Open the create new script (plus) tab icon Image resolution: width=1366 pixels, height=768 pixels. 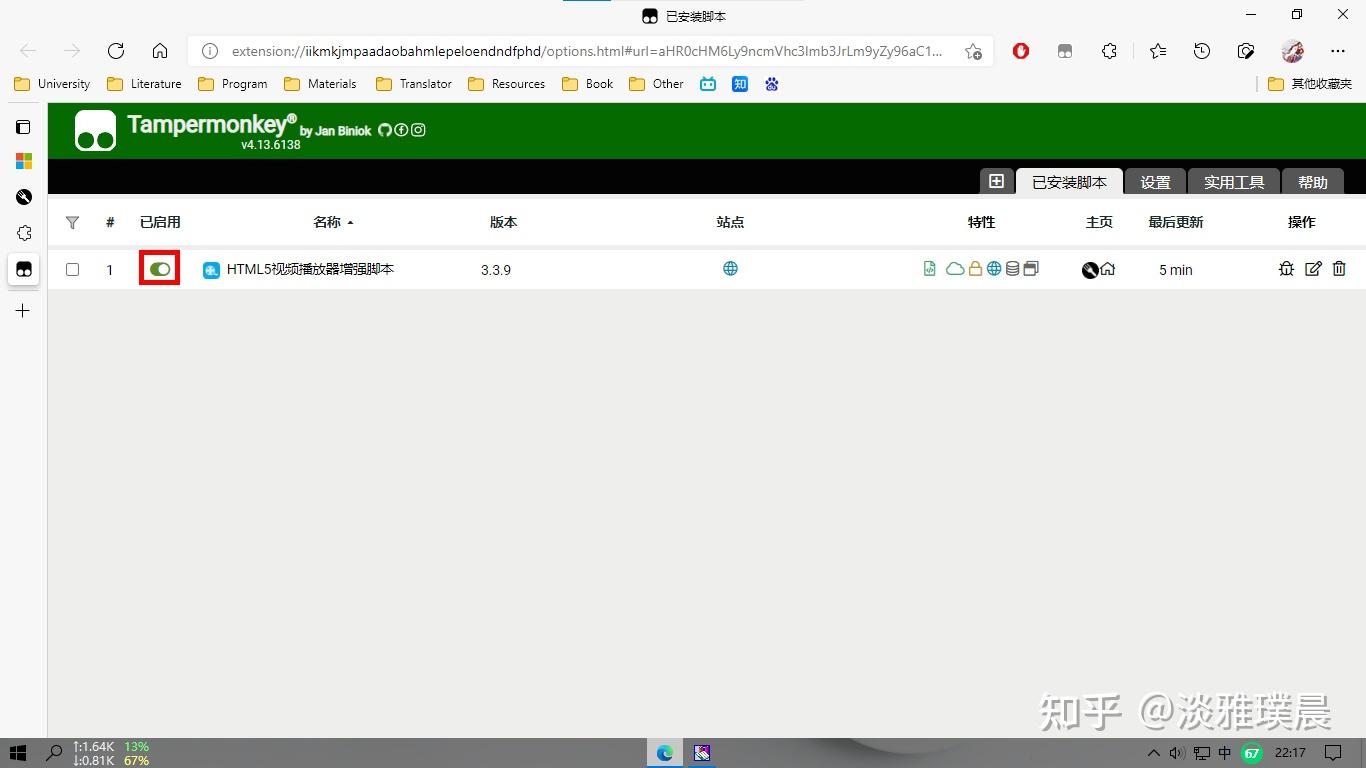point(996,181)
